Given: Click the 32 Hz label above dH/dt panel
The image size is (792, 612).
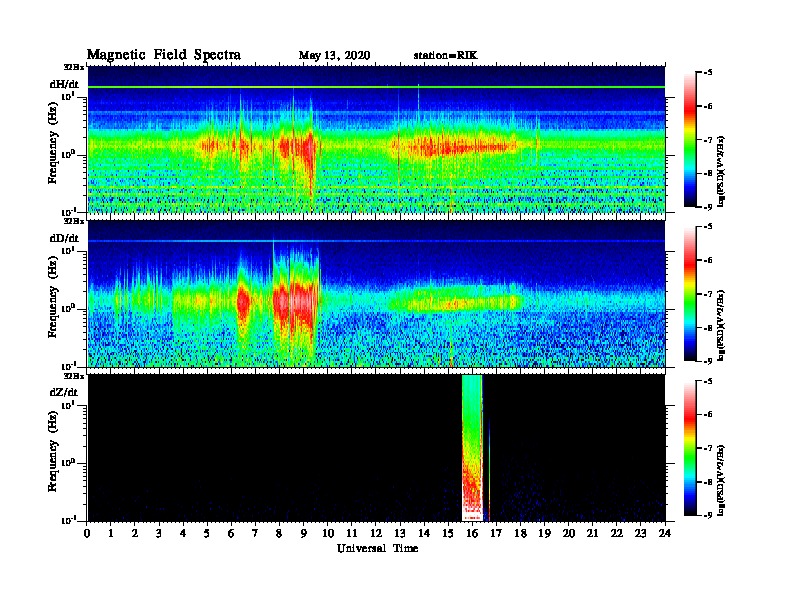Looking at the screenshot, I should (73, 67).
